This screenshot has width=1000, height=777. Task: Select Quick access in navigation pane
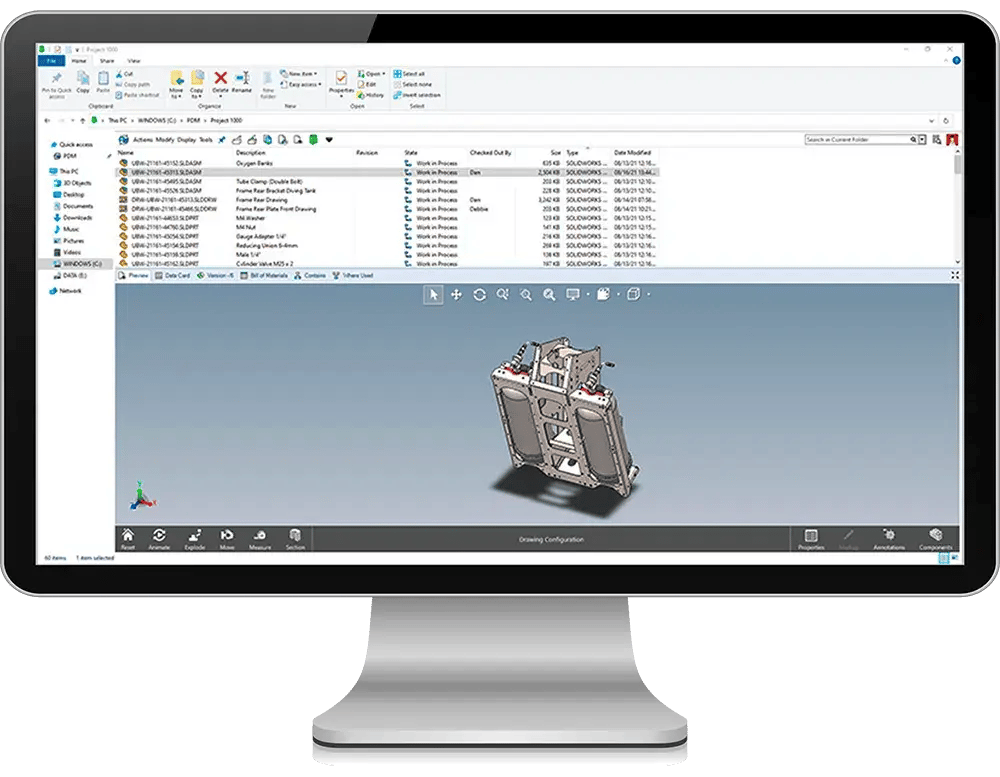[x=71, y=145]
